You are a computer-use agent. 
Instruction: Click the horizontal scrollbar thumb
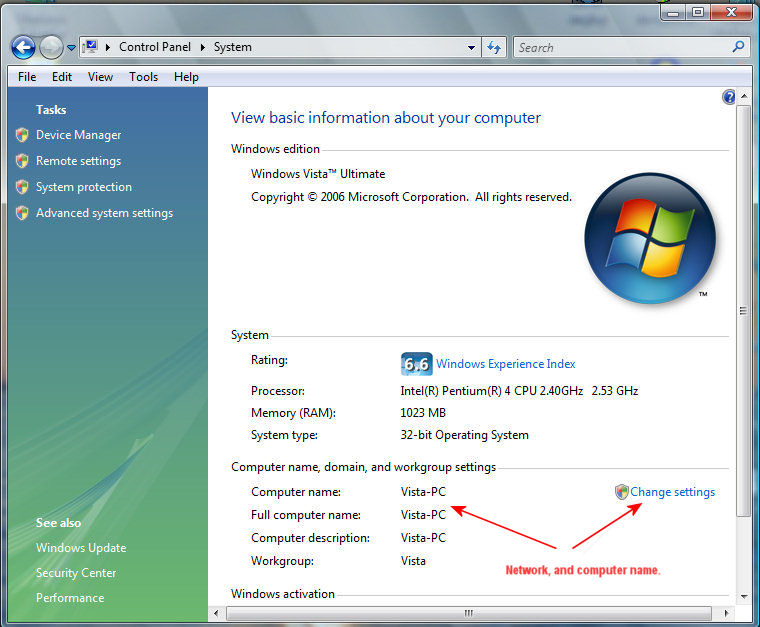[x=468, y=613]
